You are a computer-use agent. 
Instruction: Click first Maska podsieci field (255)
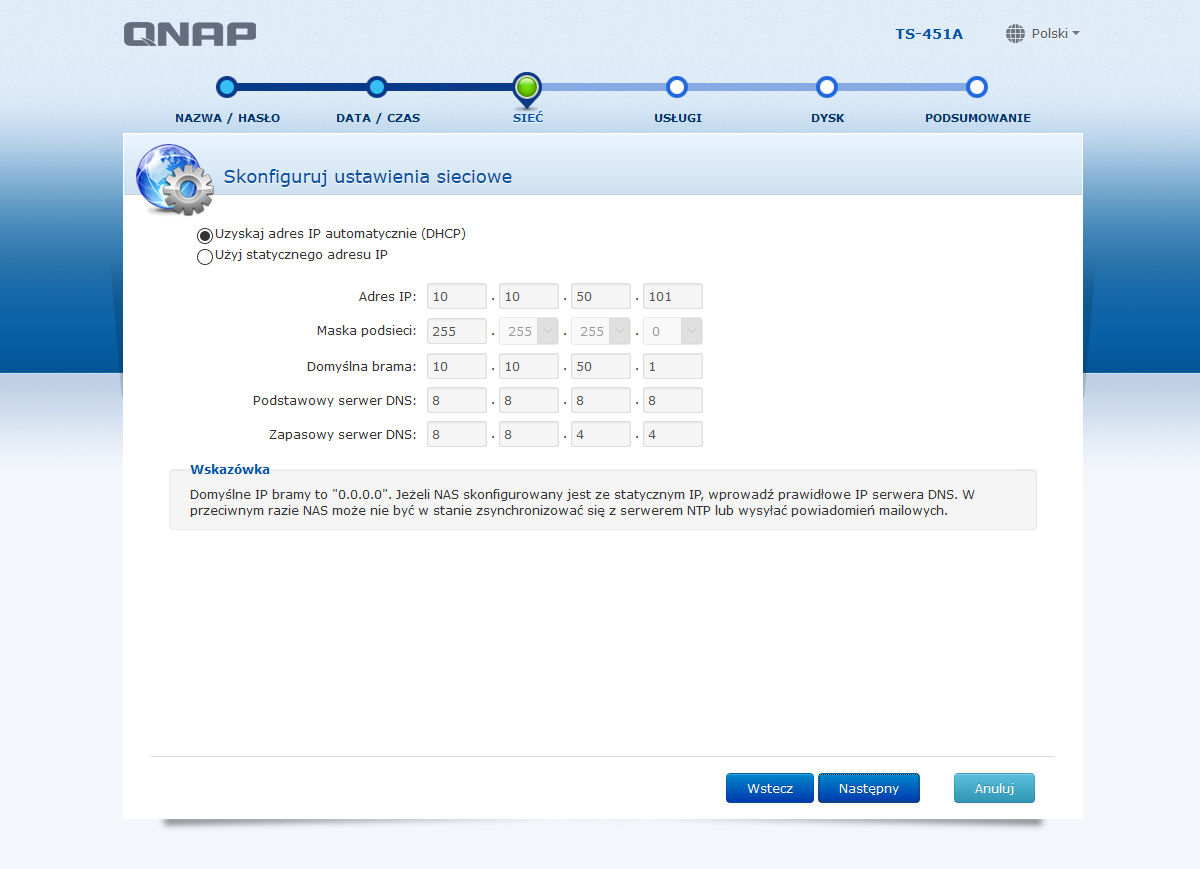tap(457, 331)
